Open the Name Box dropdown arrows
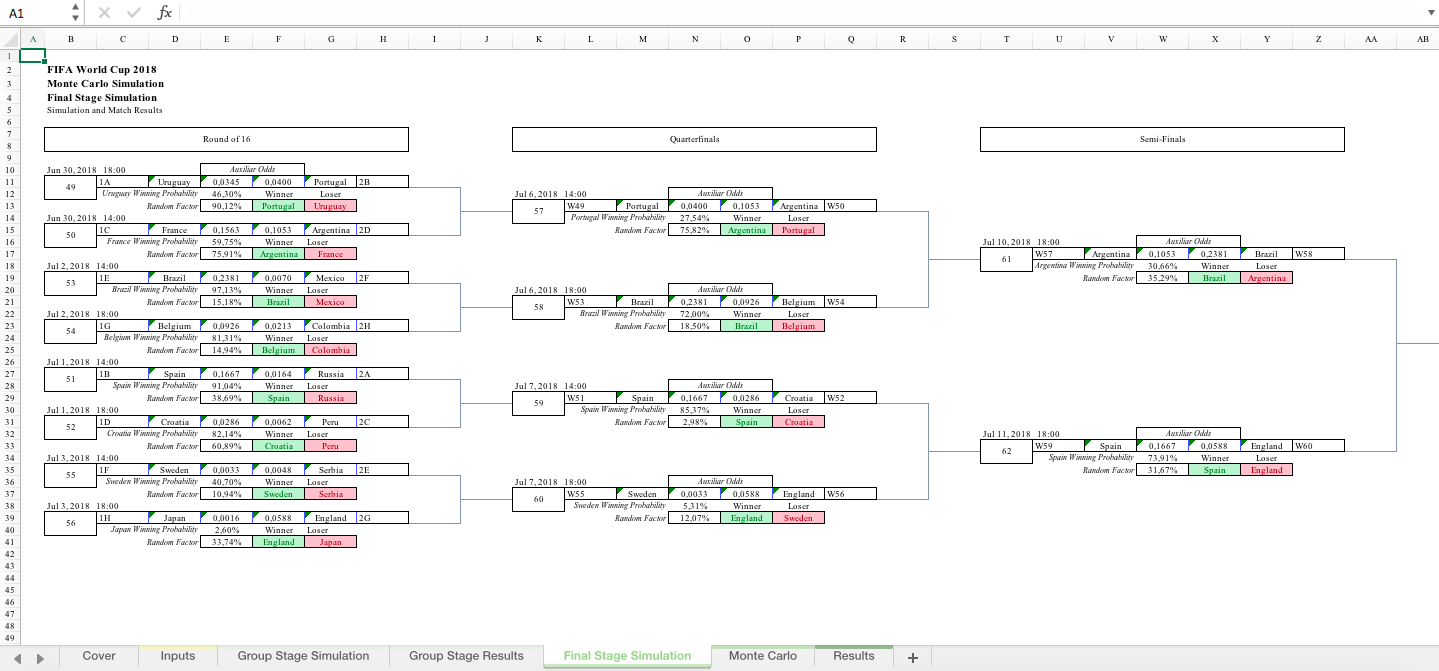The width and height of the screenshot is (1439, 671). 76,13
